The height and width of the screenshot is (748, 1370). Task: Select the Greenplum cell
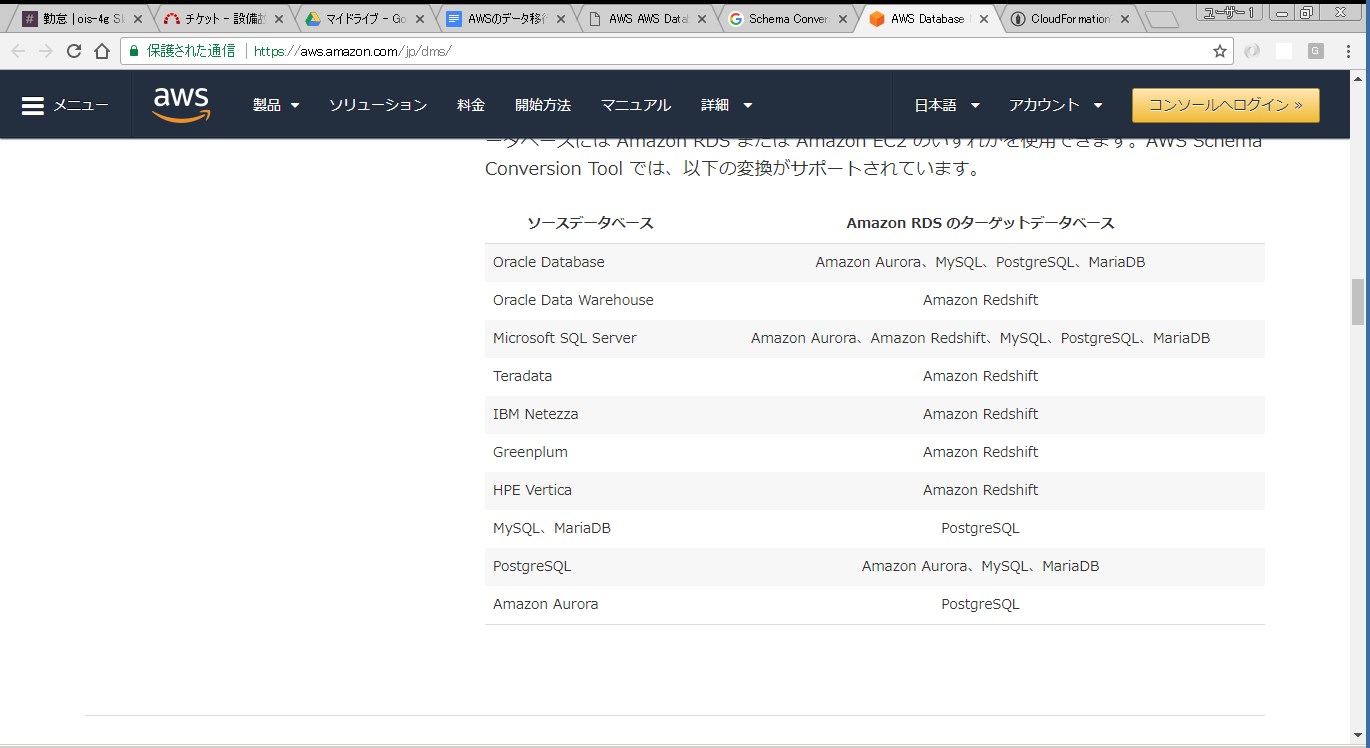coord(530,452)
